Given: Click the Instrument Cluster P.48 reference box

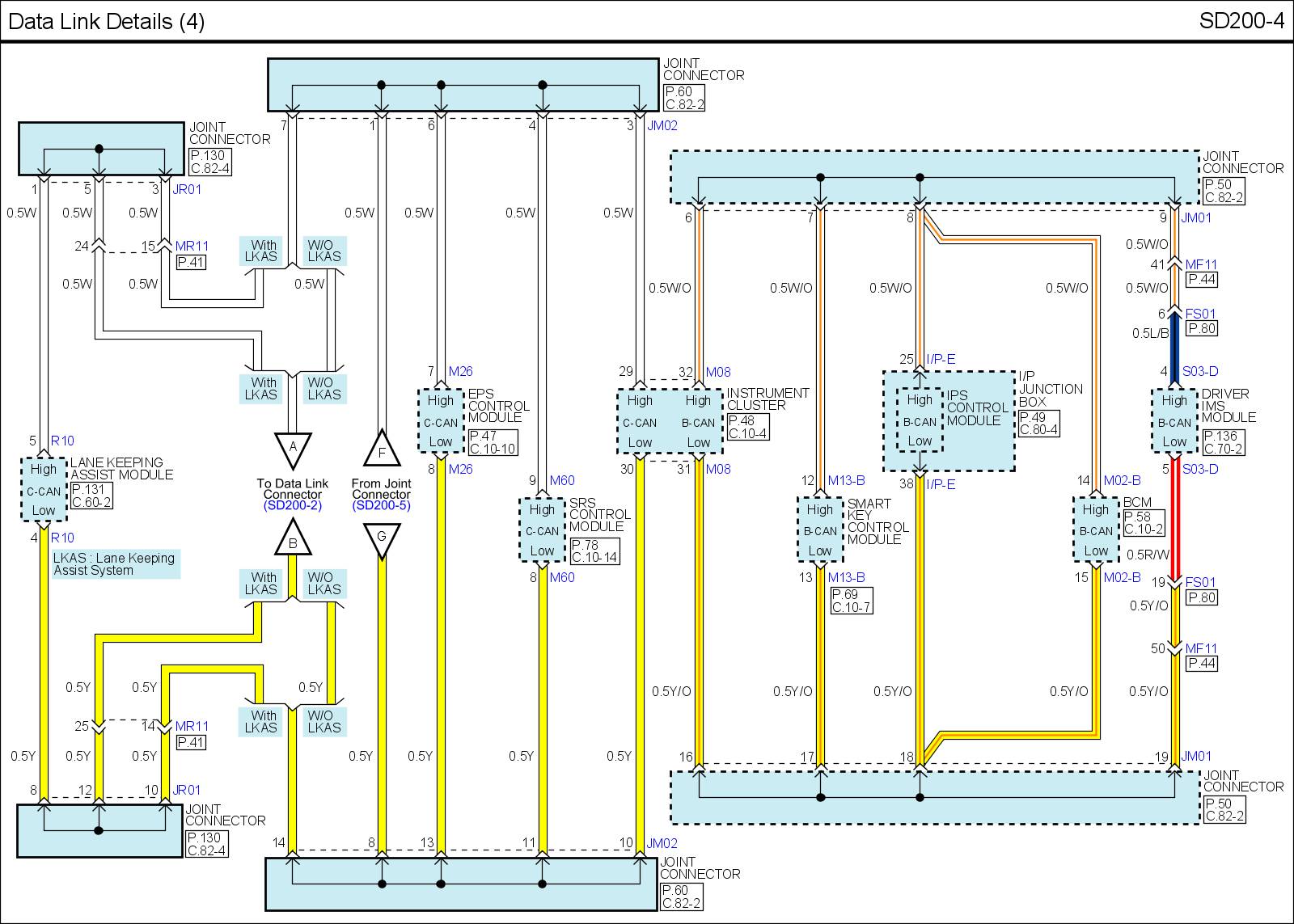Looking at the screenshot, I should [746, 427].
